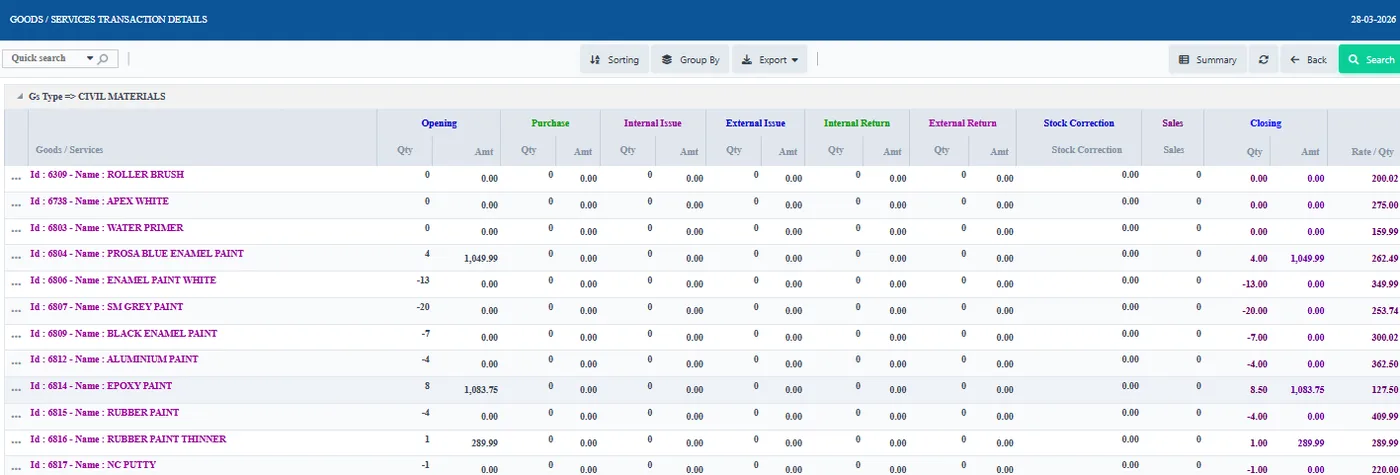Click the Rate / Qty value 275.00
Viewport: 1400px width, 475px height.
[x=1385, y=205]
